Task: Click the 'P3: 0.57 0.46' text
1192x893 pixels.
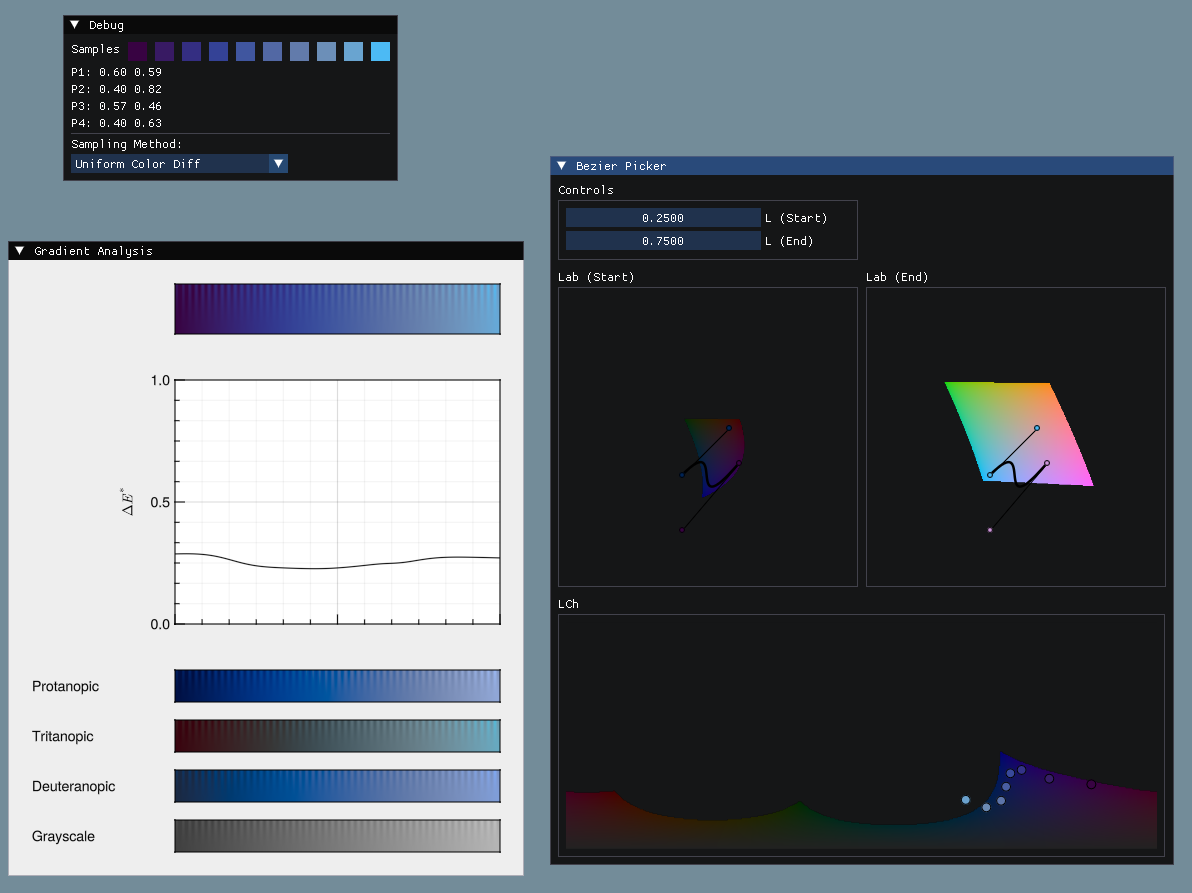Action: click(116, 106)
